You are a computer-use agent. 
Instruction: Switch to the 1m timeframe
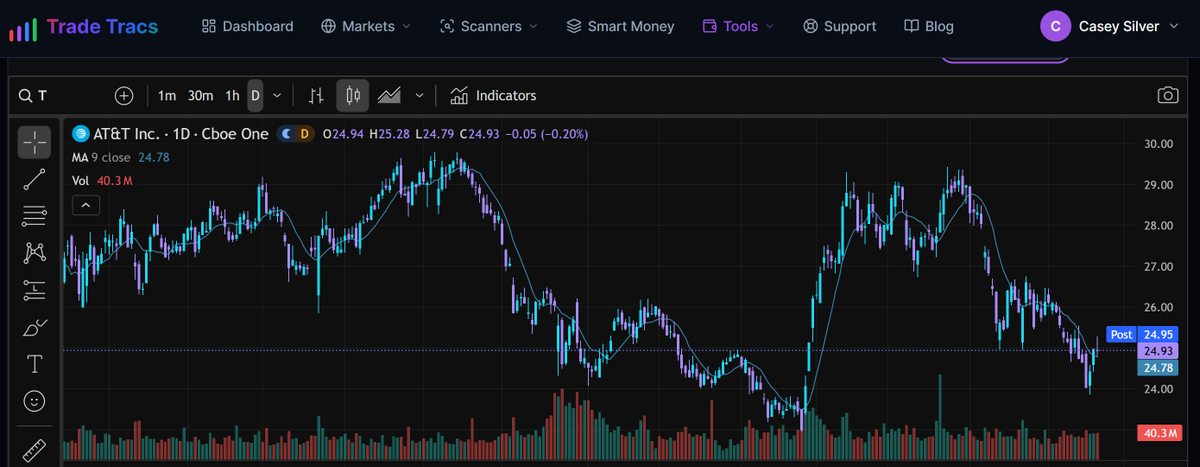pyautogui.click(x=167, y=96)
